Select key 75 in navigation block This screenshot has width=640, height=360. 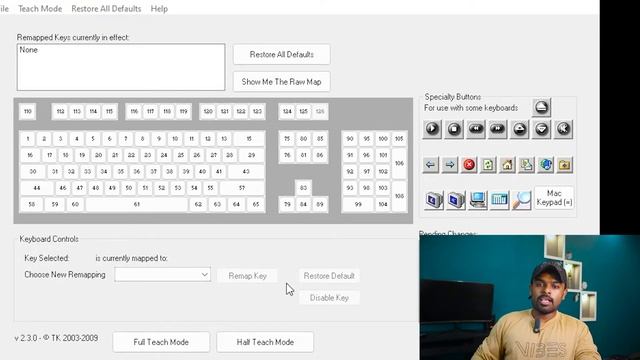[x=287, y=139]
